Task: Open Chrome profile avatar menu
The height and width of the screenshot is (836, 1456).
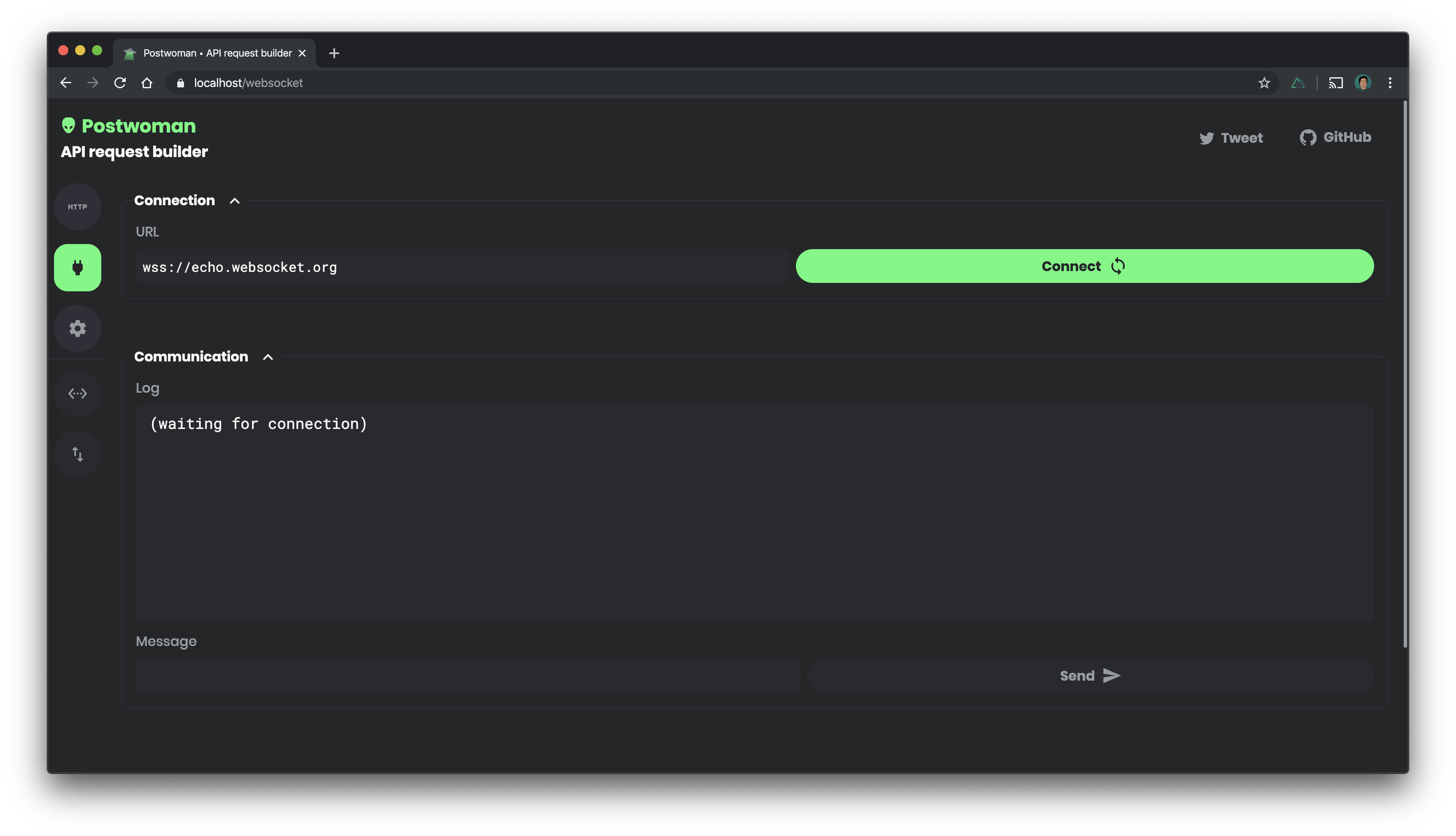Action: pos(1362,83)
